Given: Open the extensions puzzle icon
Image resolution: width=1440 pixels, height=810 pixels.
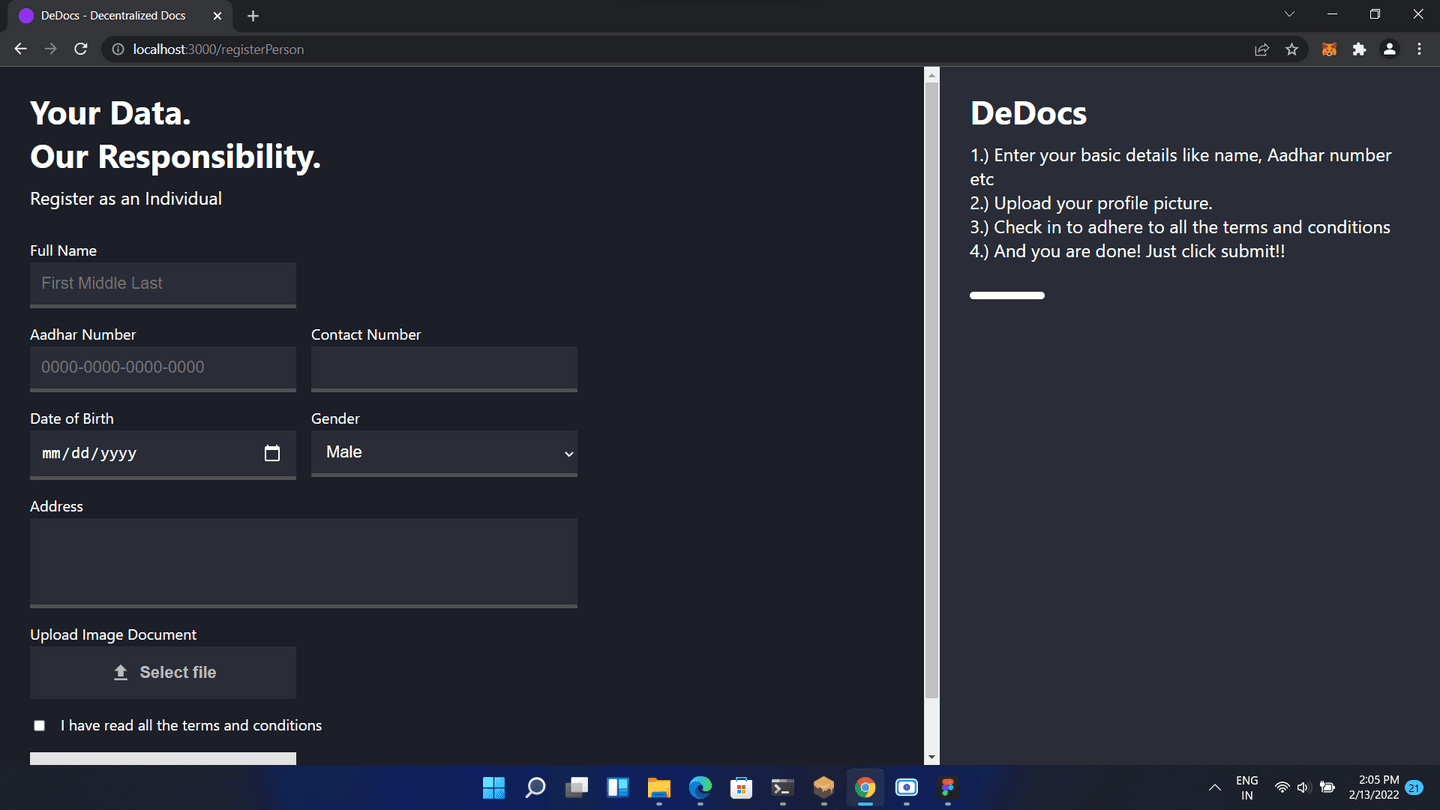Looking at the screenshot, I should 1359,49.
